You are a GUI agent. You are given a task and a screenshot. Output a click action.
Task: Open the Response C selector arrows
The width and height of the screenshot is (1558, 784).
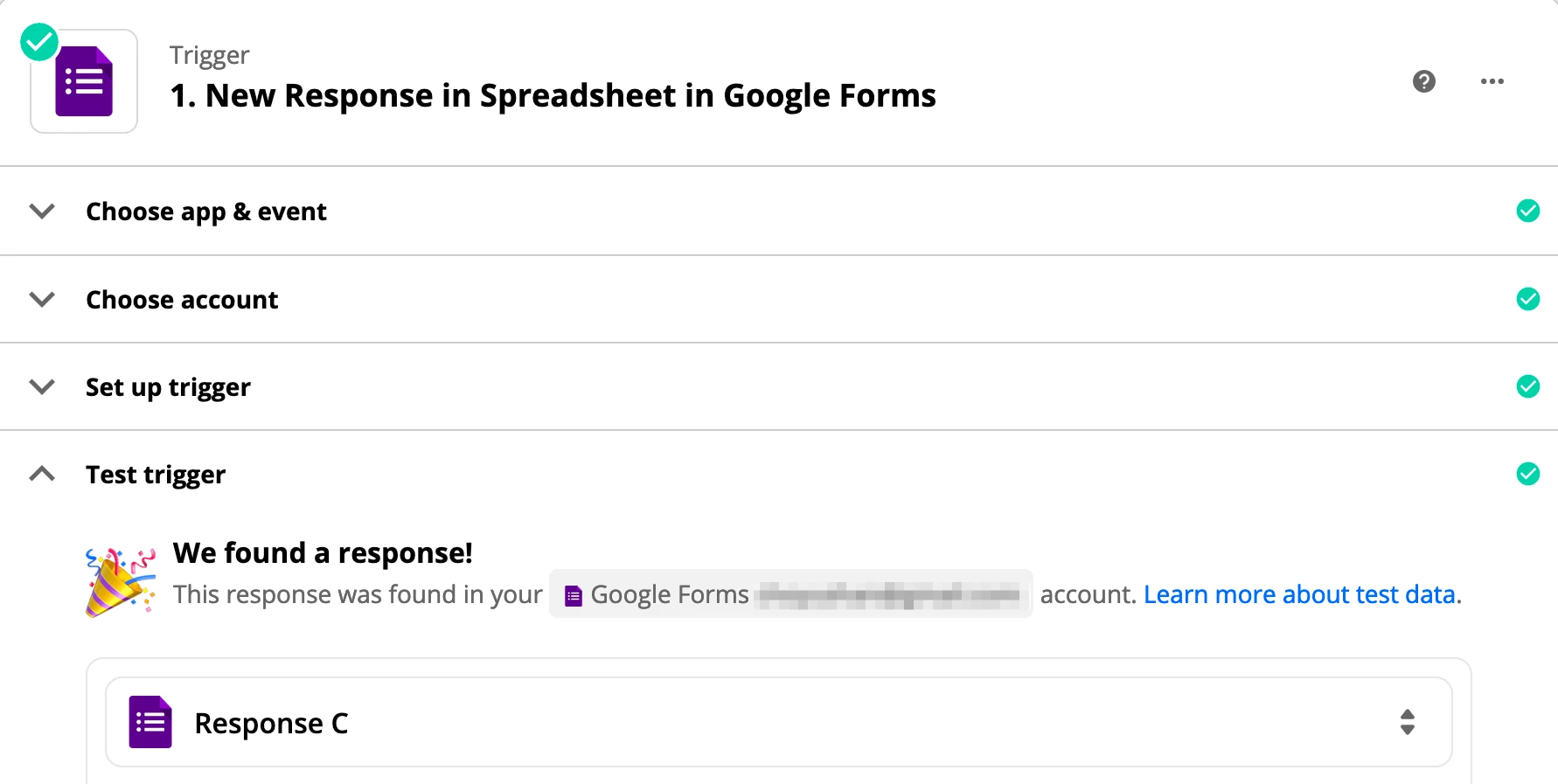click(x=1408, y=722)
